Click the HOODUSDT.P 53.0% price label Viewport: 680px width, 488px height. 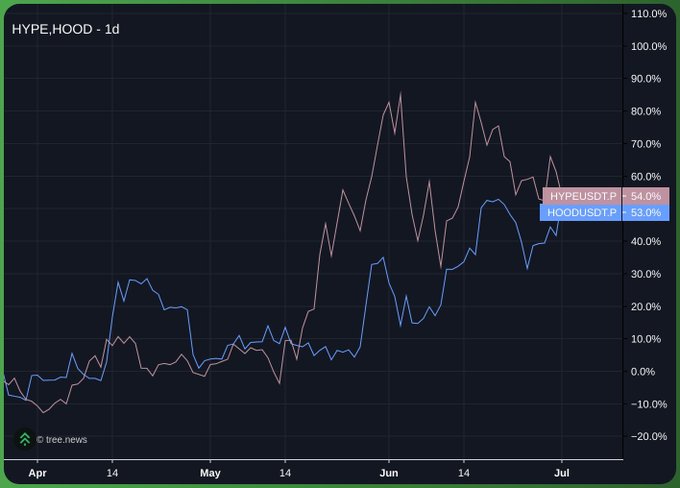pyautogui.click(x=605, y=213)
